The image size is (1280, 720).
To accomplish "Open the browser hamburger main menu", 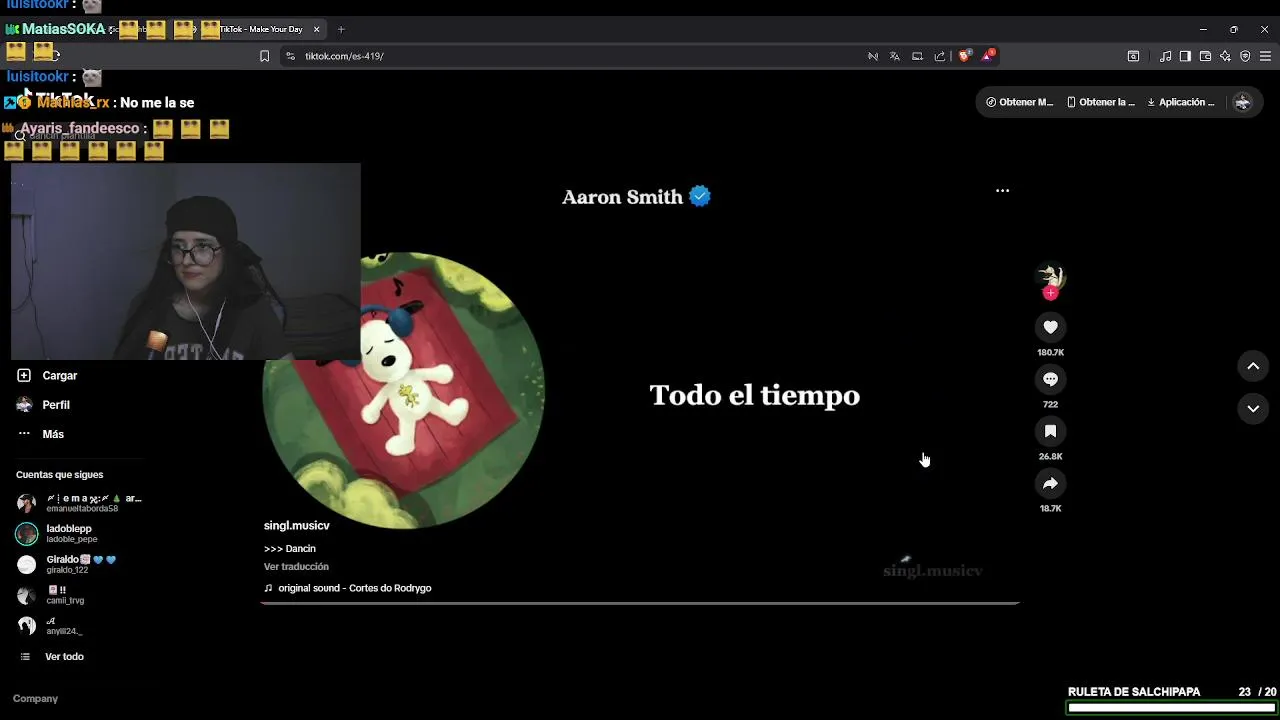I will pyautogui.click(x=1265, y=56).
